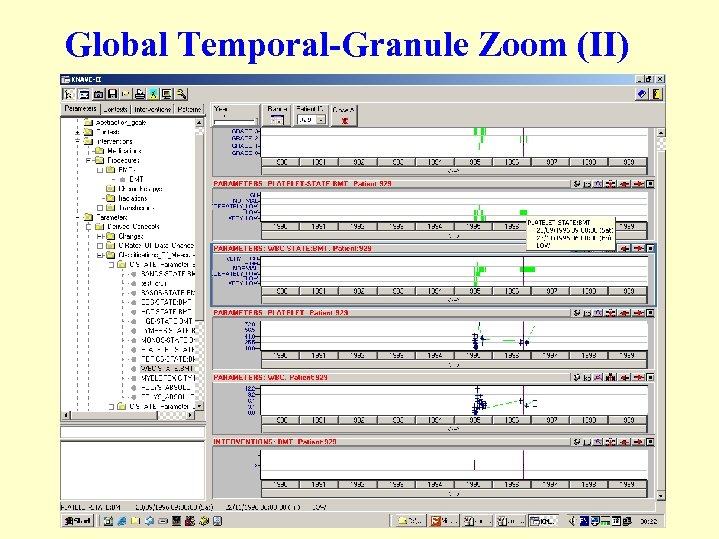Collapse the Derived Concepts folder

coord(88,227)
